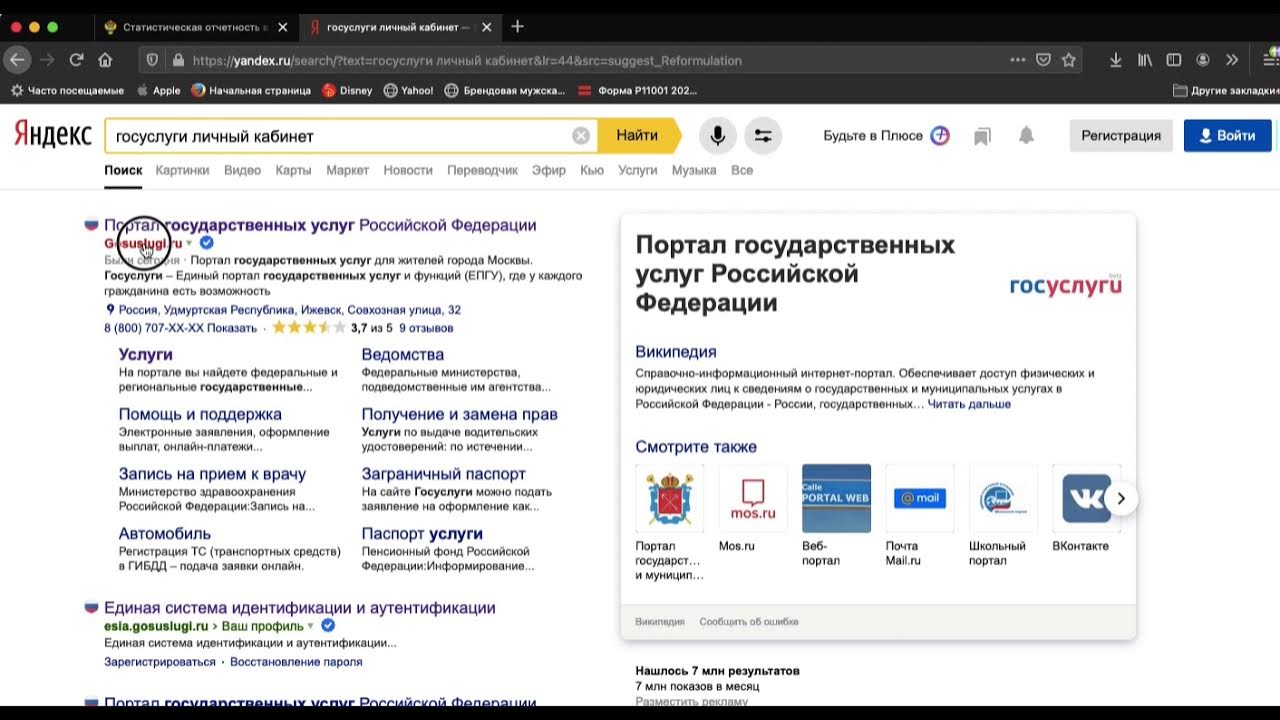Click the Yandex logo

coord(53,134)
